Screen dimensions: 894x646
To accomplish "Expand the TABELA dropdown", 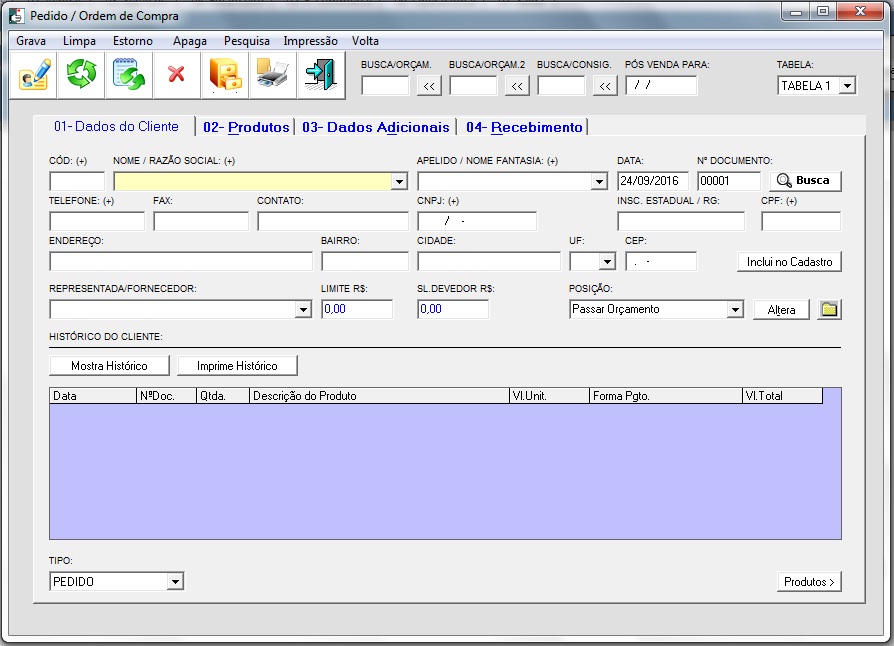I will [847, 86].
